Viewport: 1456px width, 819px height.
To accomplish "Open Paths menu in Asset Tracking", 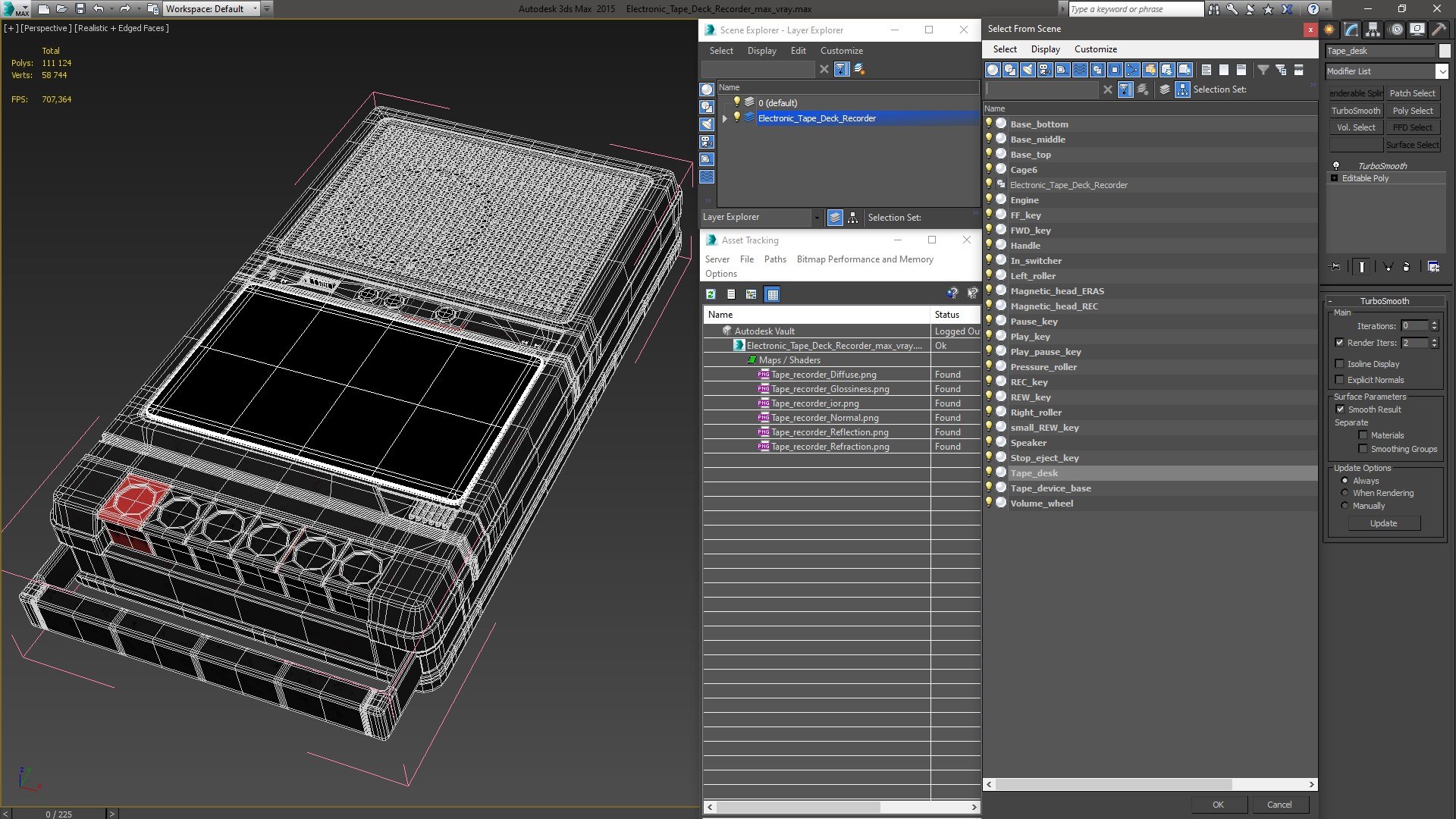I will 775,259.
